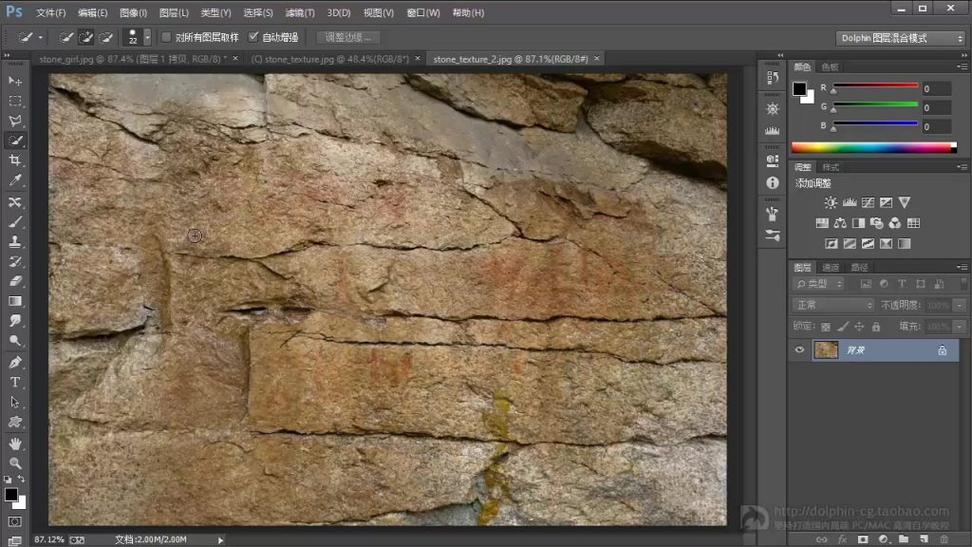Select the Crop tool

(15, 161)
